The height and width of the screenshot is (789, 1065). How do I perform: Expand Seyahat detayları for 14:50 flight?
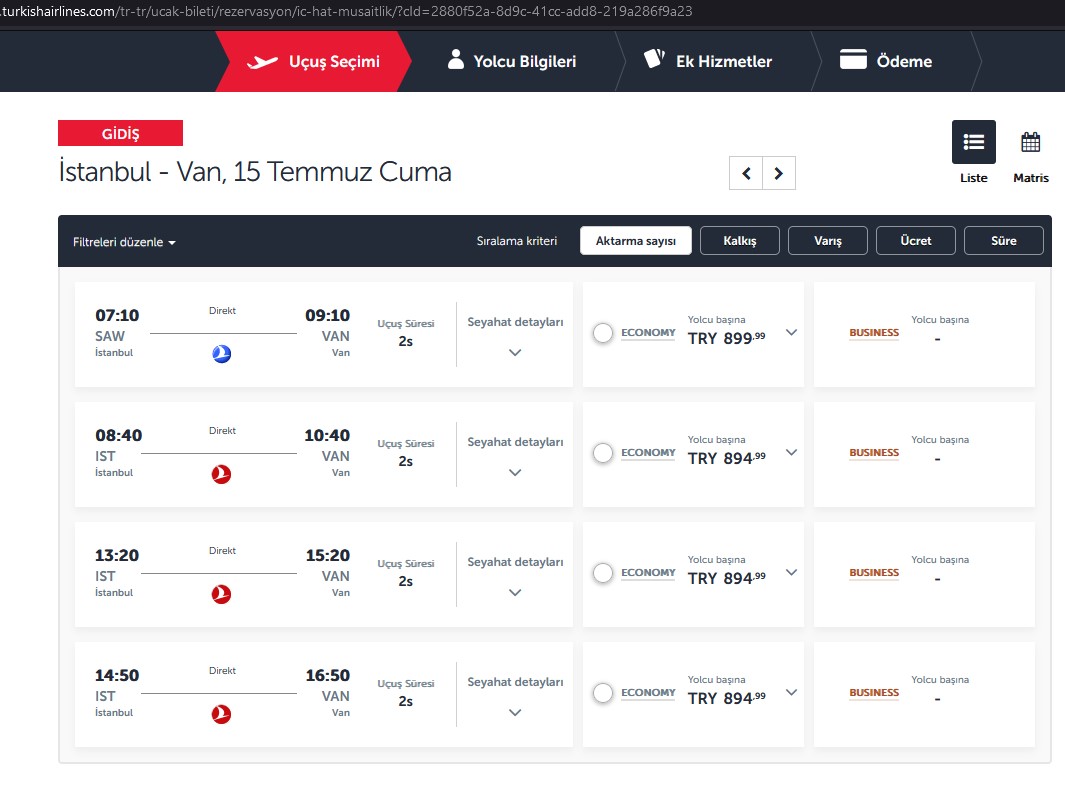515,713
